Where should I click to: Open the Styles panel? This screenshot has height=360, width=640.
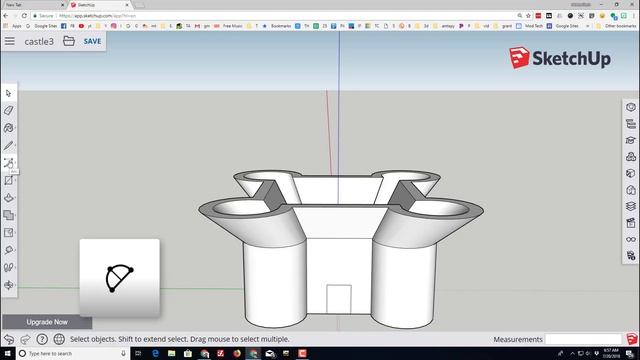coord(631,190)
